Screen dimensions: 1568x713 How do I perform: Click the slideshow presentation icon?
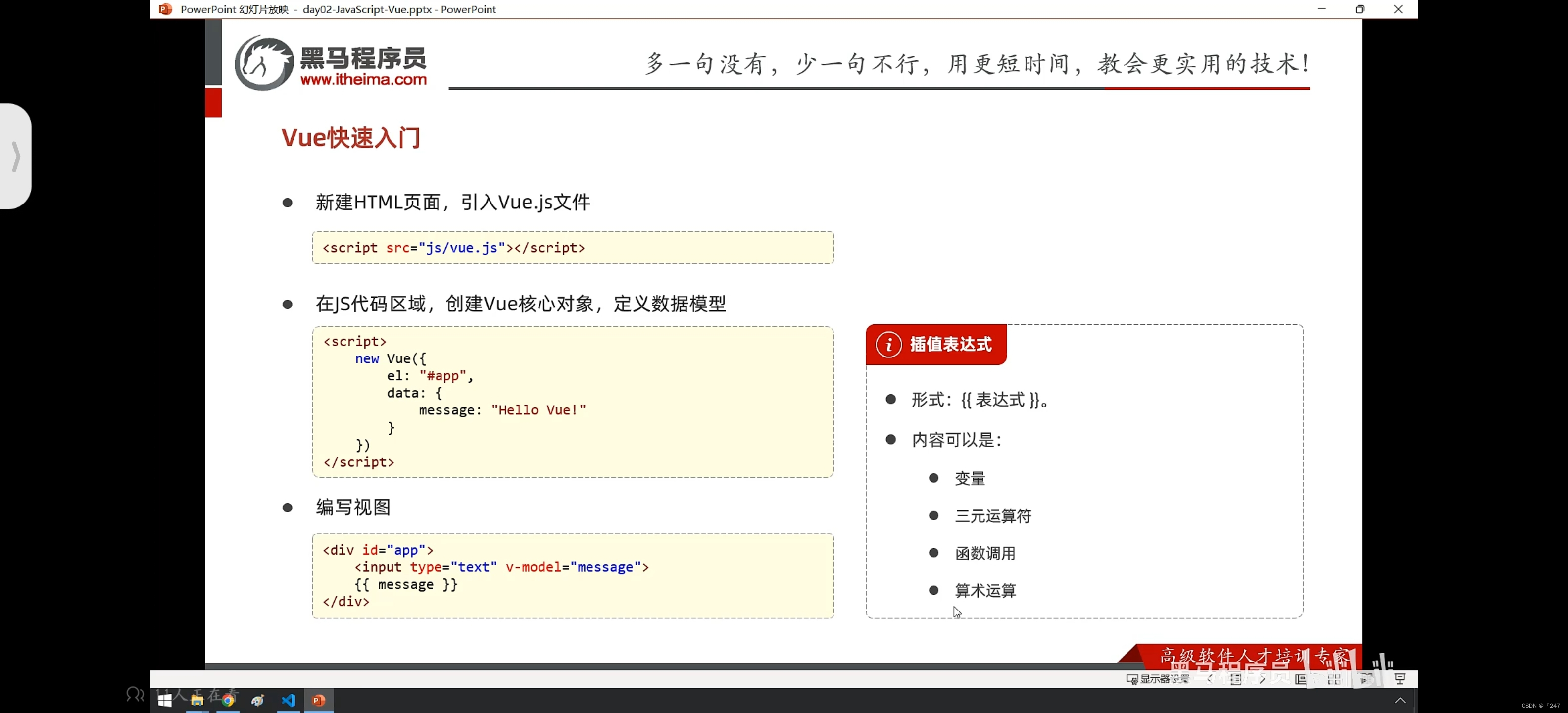tap(1399, 679)
